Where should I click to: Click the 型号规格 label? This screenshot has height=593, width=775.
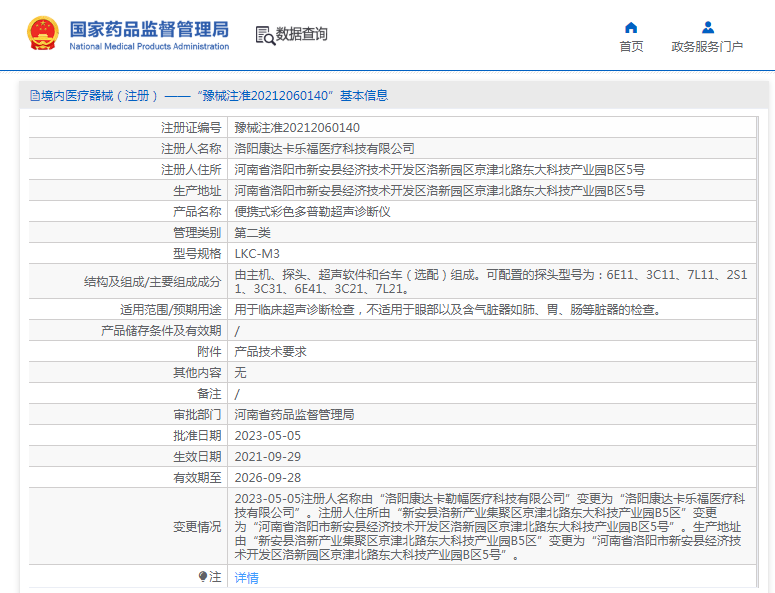point(197,254)
